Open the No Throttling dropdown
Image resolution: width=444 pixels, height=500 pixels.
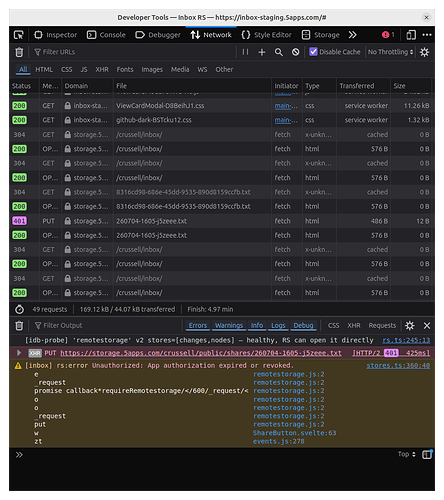point(390,52)
